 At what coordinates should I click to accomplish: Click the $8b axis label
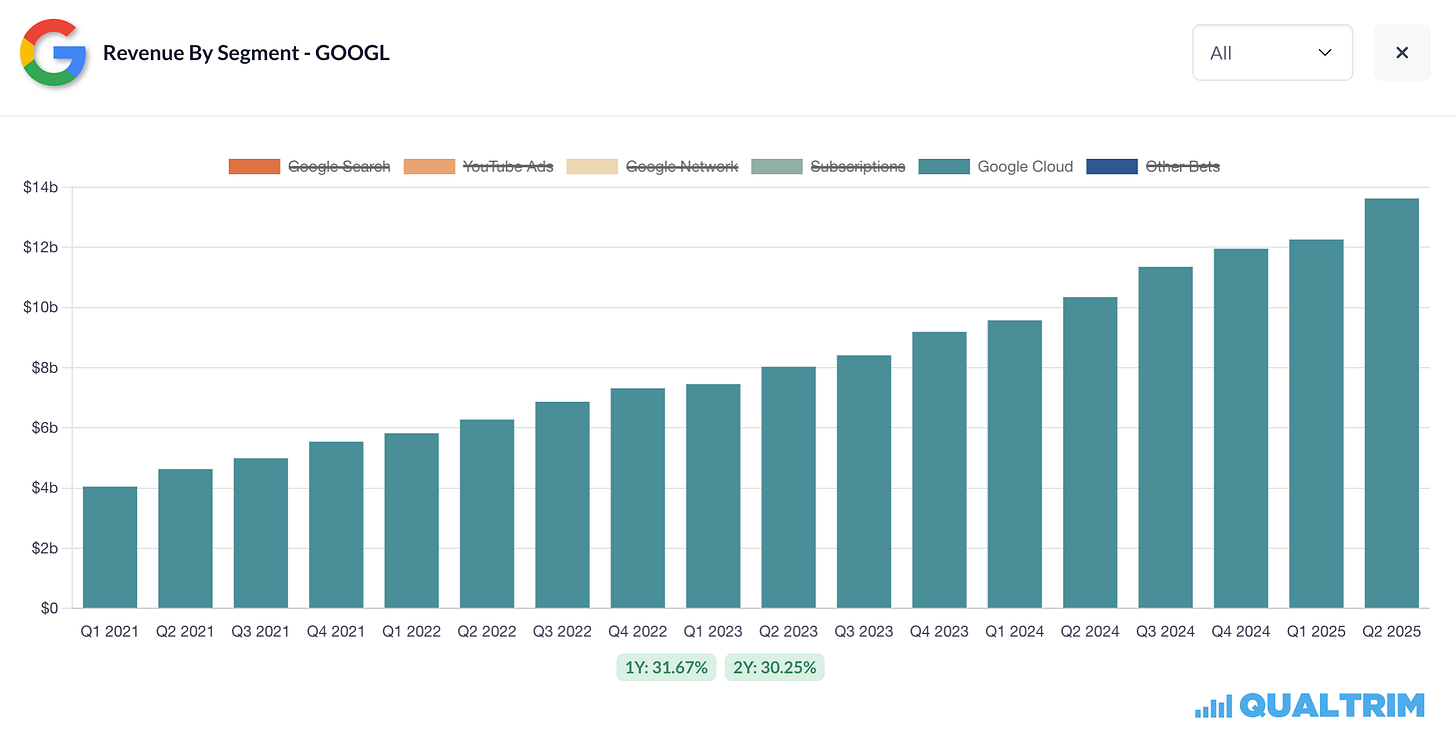pyautogui.click(x=45, y=368)
